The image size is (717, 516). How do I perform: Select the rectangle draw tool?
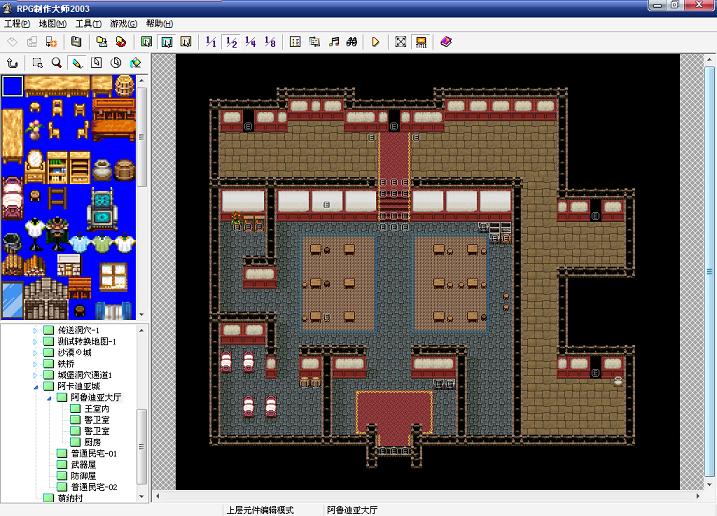[x=96, y=63]
